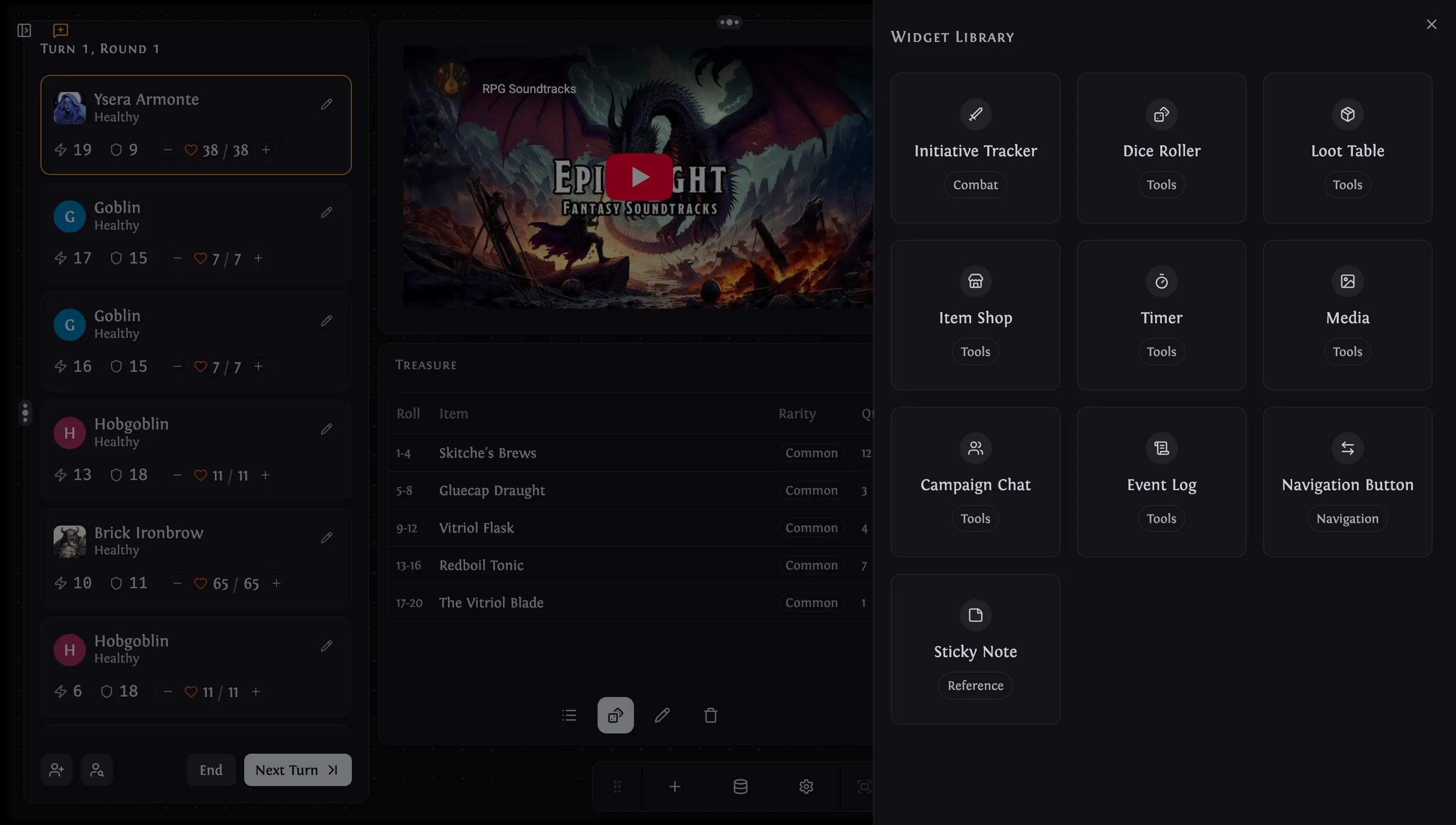Show the treasure table list view

pos(569,716)
